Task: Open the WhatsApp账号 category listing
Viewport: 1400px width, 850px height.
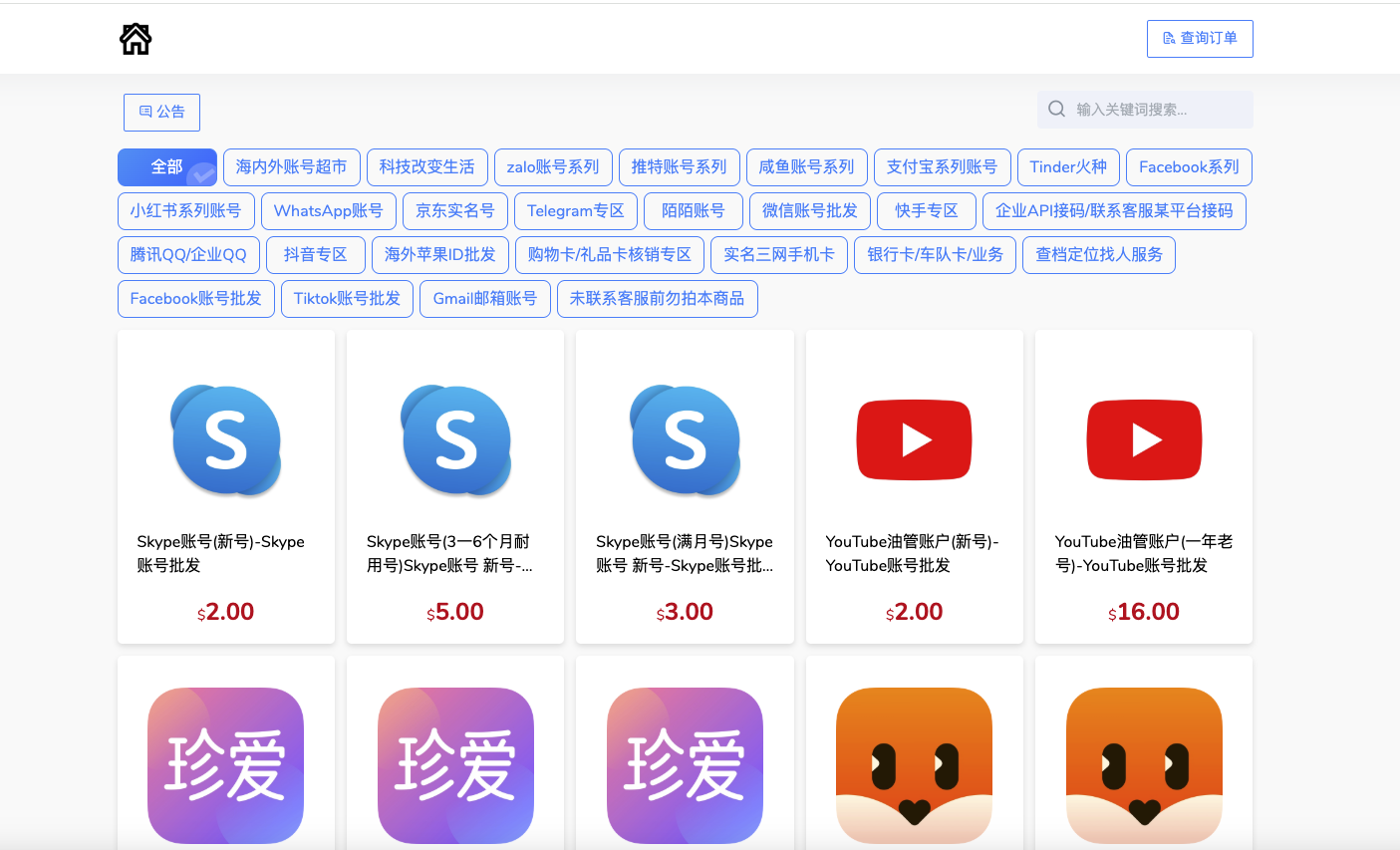Action: [329, 211]
